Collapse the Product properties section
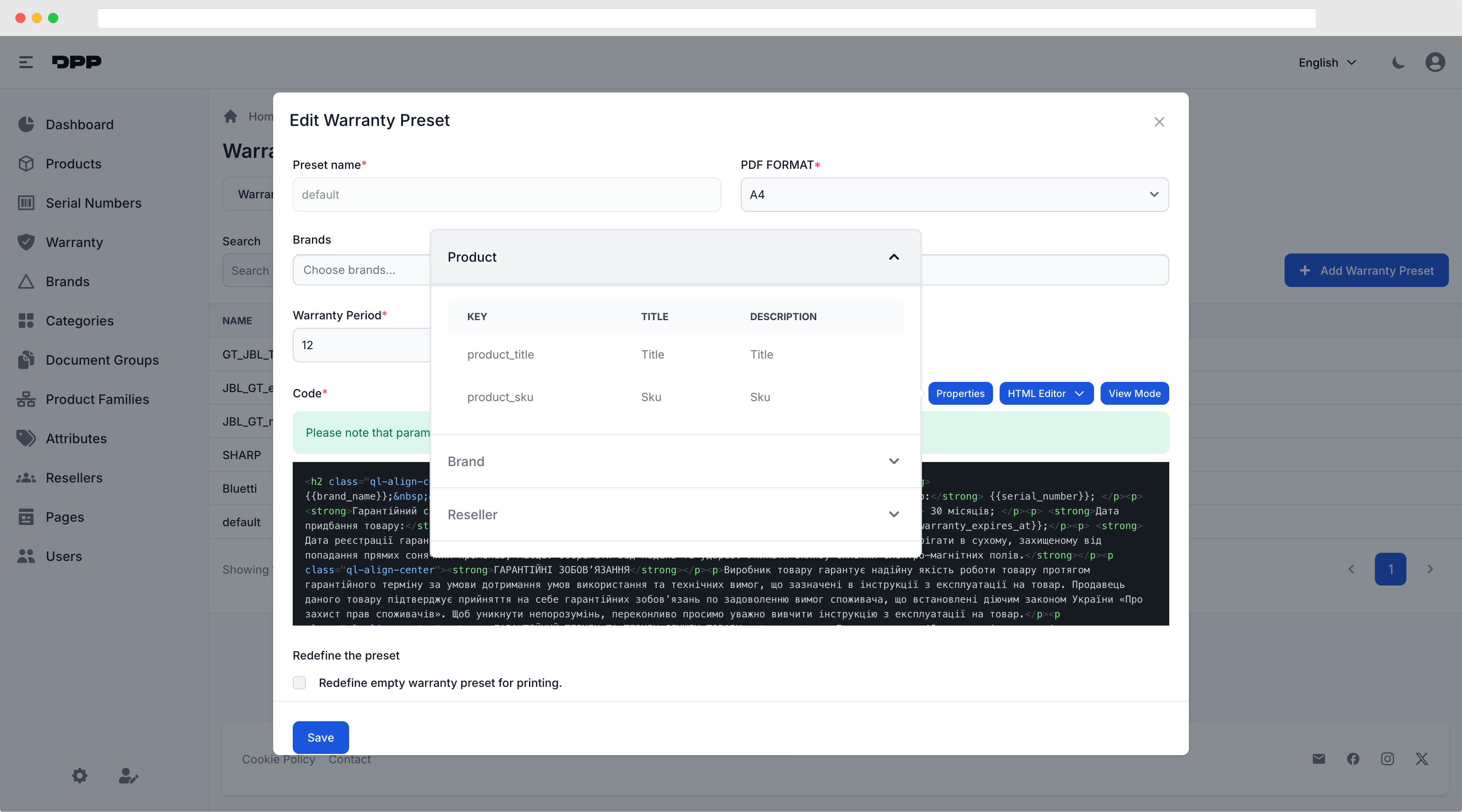 point(893,257)
